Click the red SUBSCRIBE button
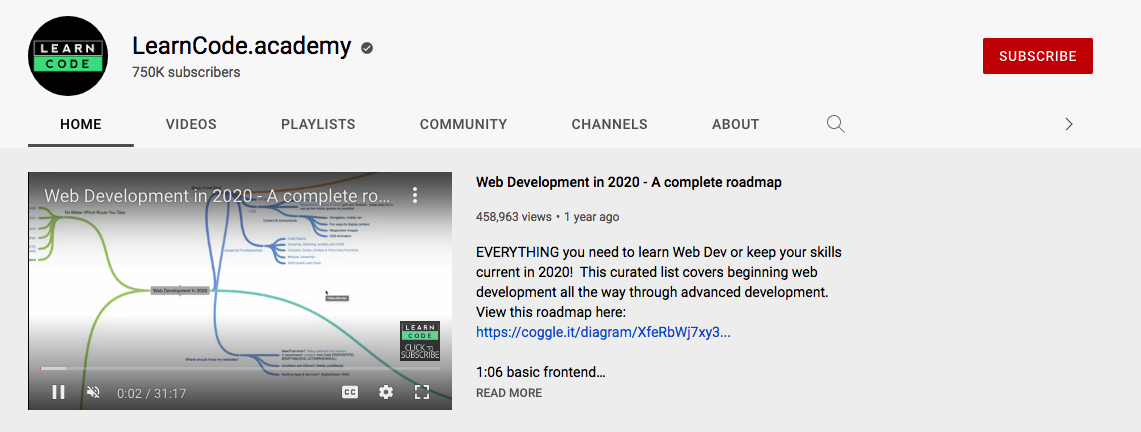This screenshot has height=432, width=1141. click(1038, 56)
